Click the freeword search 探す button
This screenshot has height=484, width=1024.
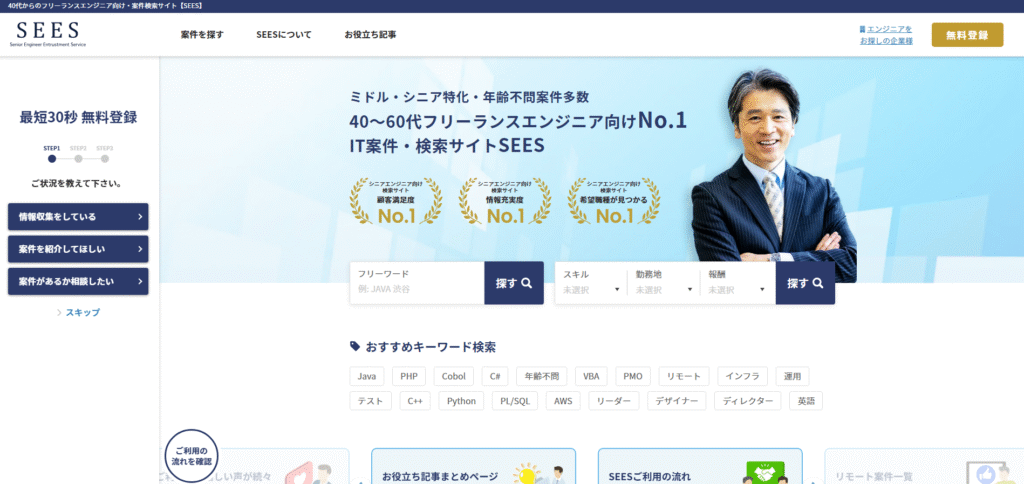point(514,283)
